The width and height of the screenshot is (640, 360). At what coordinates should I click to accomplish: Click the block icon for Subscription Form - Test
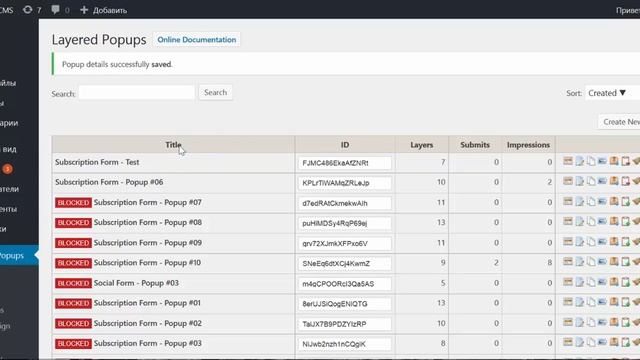[x=625, y=161]
